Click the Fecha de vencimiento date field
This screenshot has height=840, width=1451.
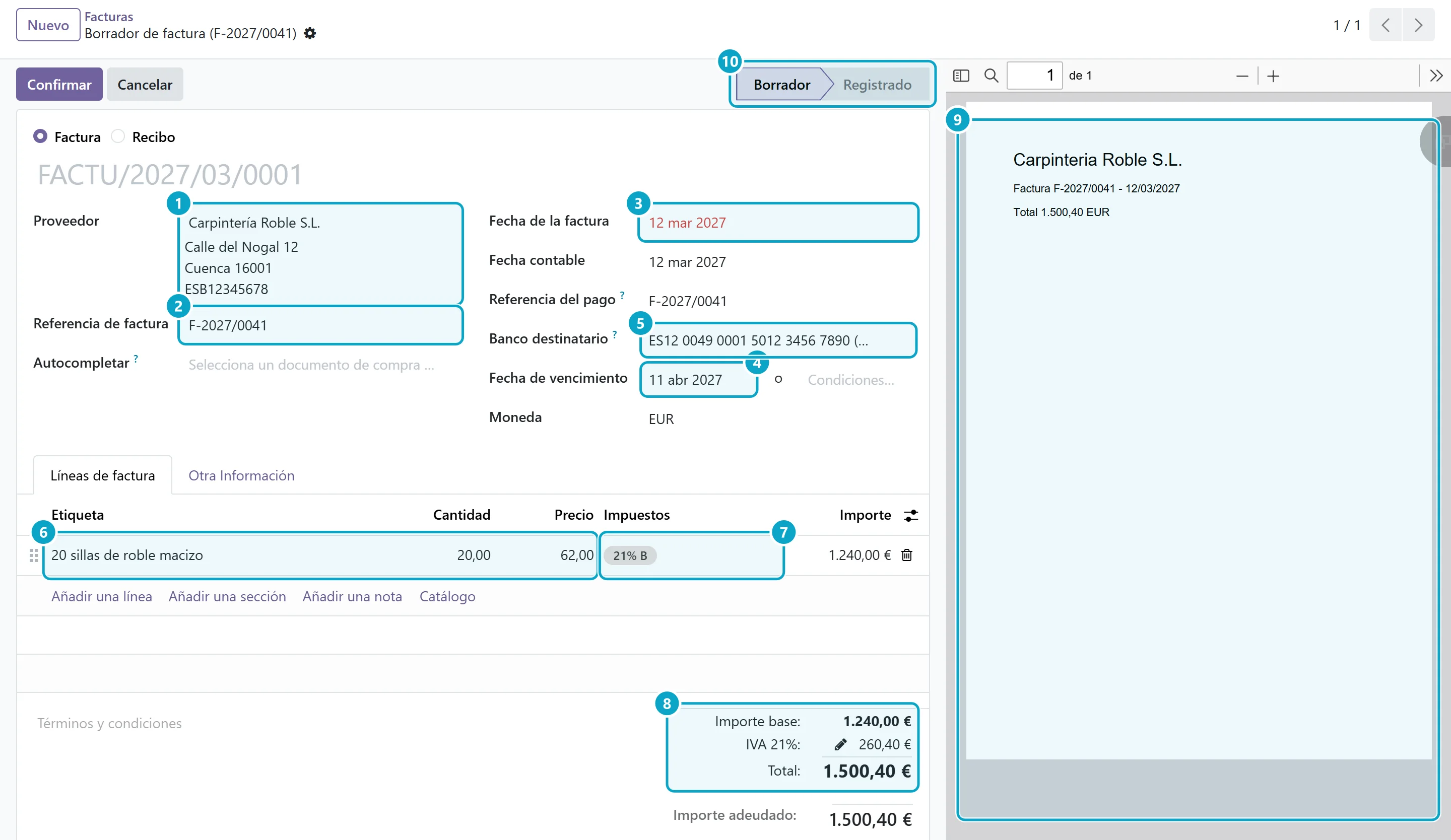pyautogui.click(x=698, y=380)
